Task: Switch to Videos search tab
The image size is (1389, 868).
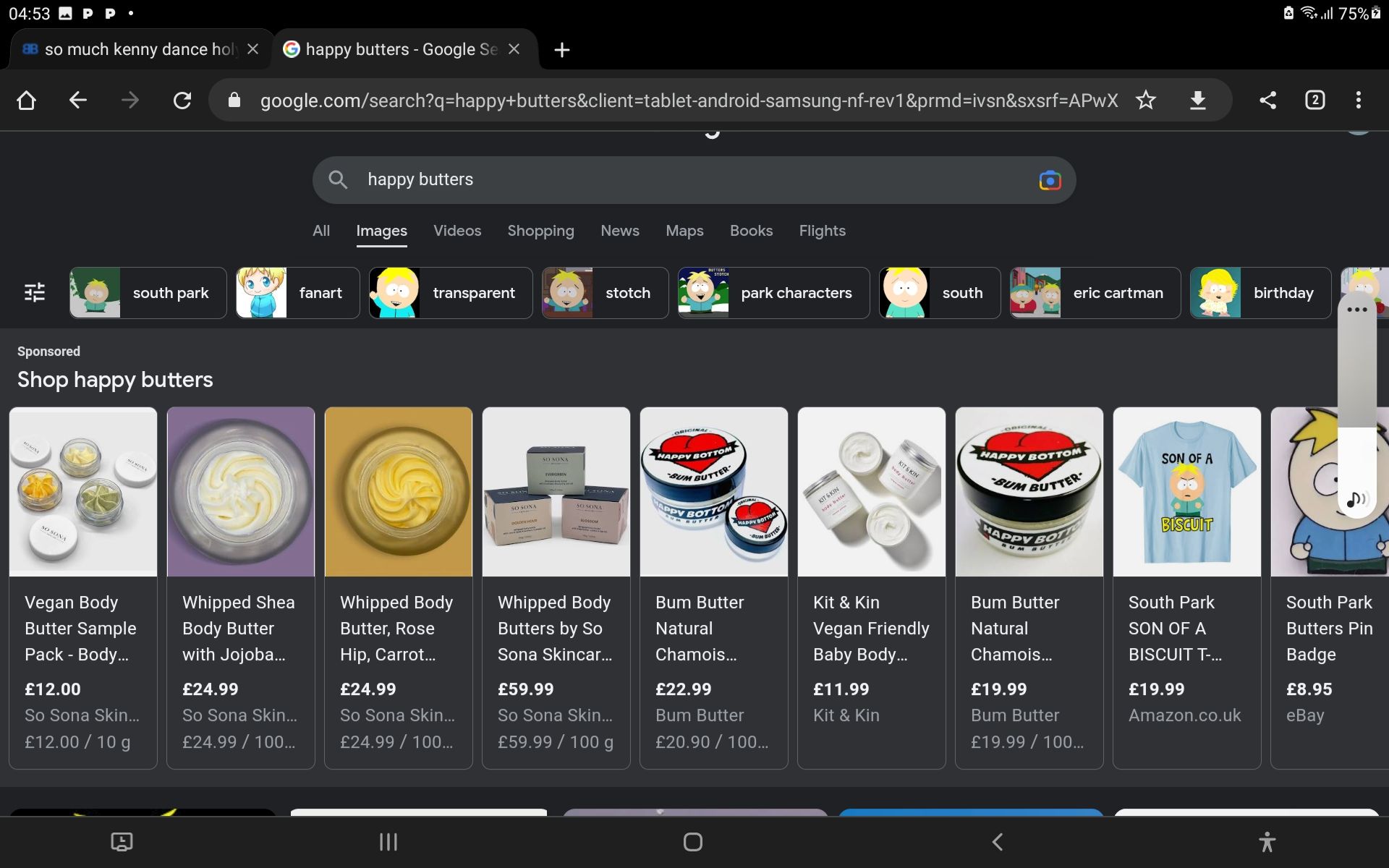Action: [x=457, y=231]
